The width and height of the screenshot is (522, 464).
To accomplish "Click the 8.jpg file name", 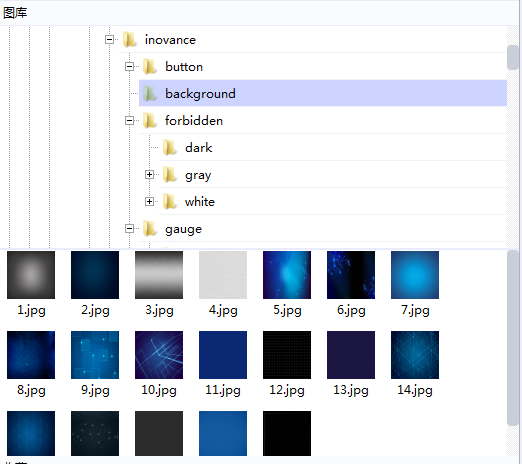I will point(31,390).
